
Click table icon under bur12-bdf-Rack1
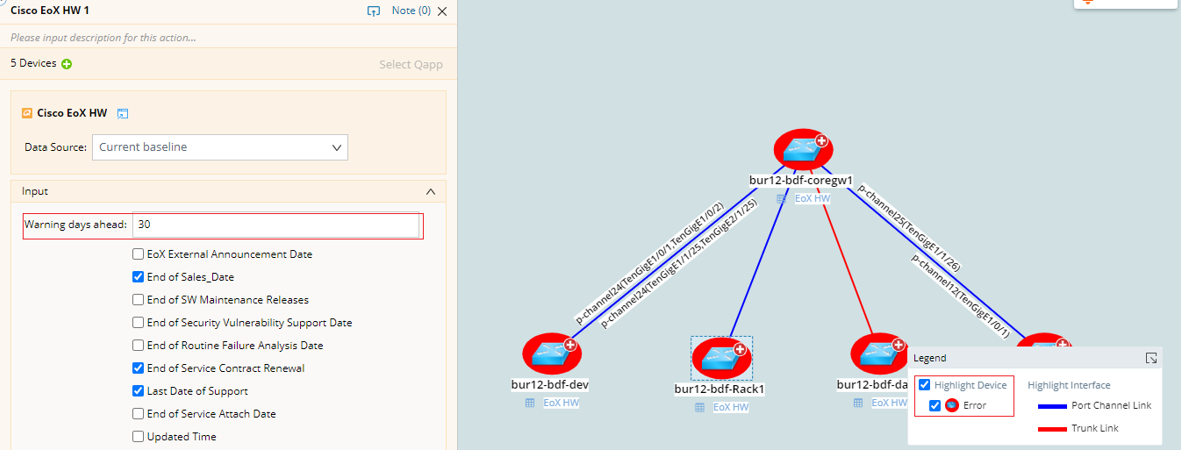(x=699, y=407)
